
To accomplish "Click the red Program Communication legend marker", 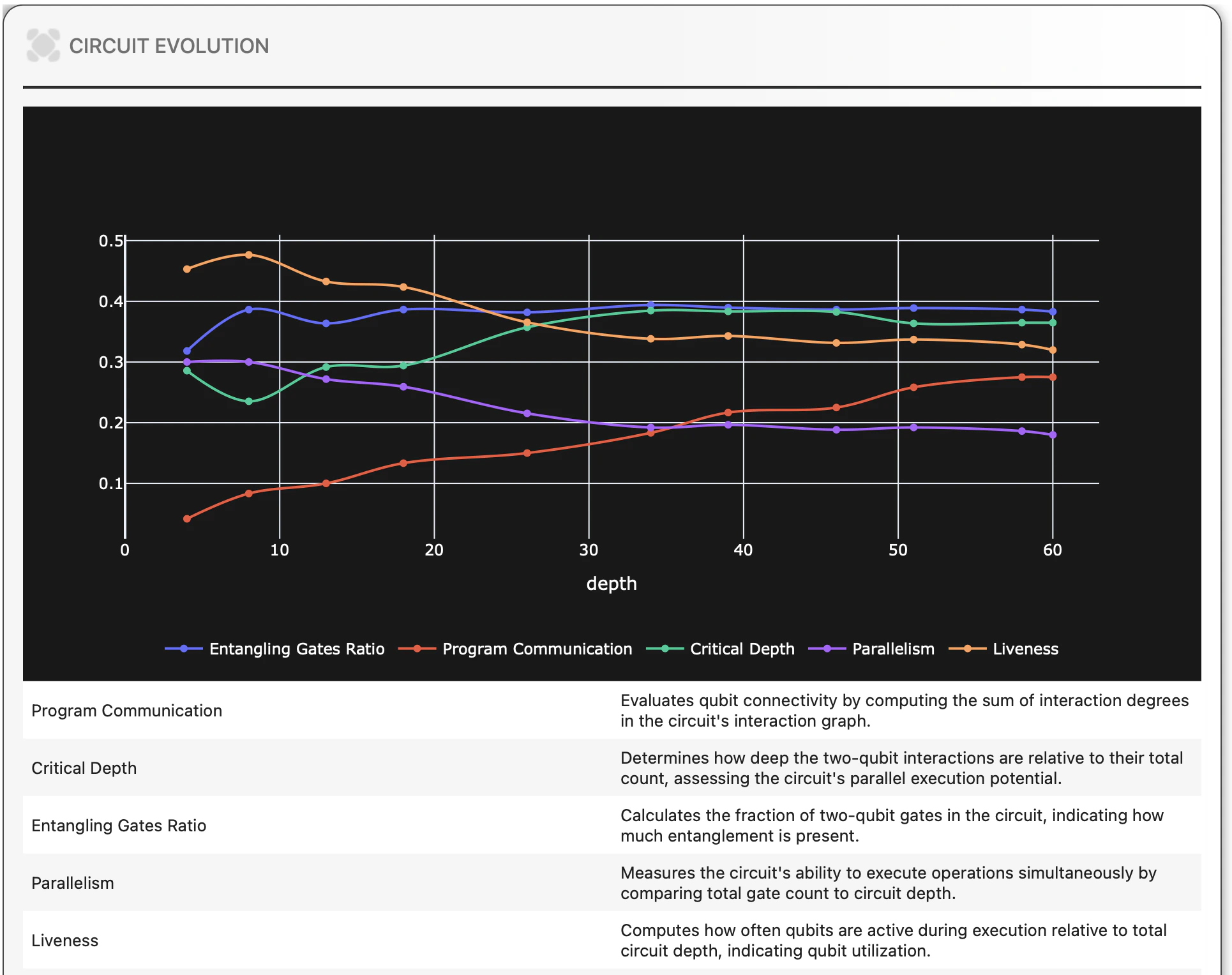I will click(417, 649).
